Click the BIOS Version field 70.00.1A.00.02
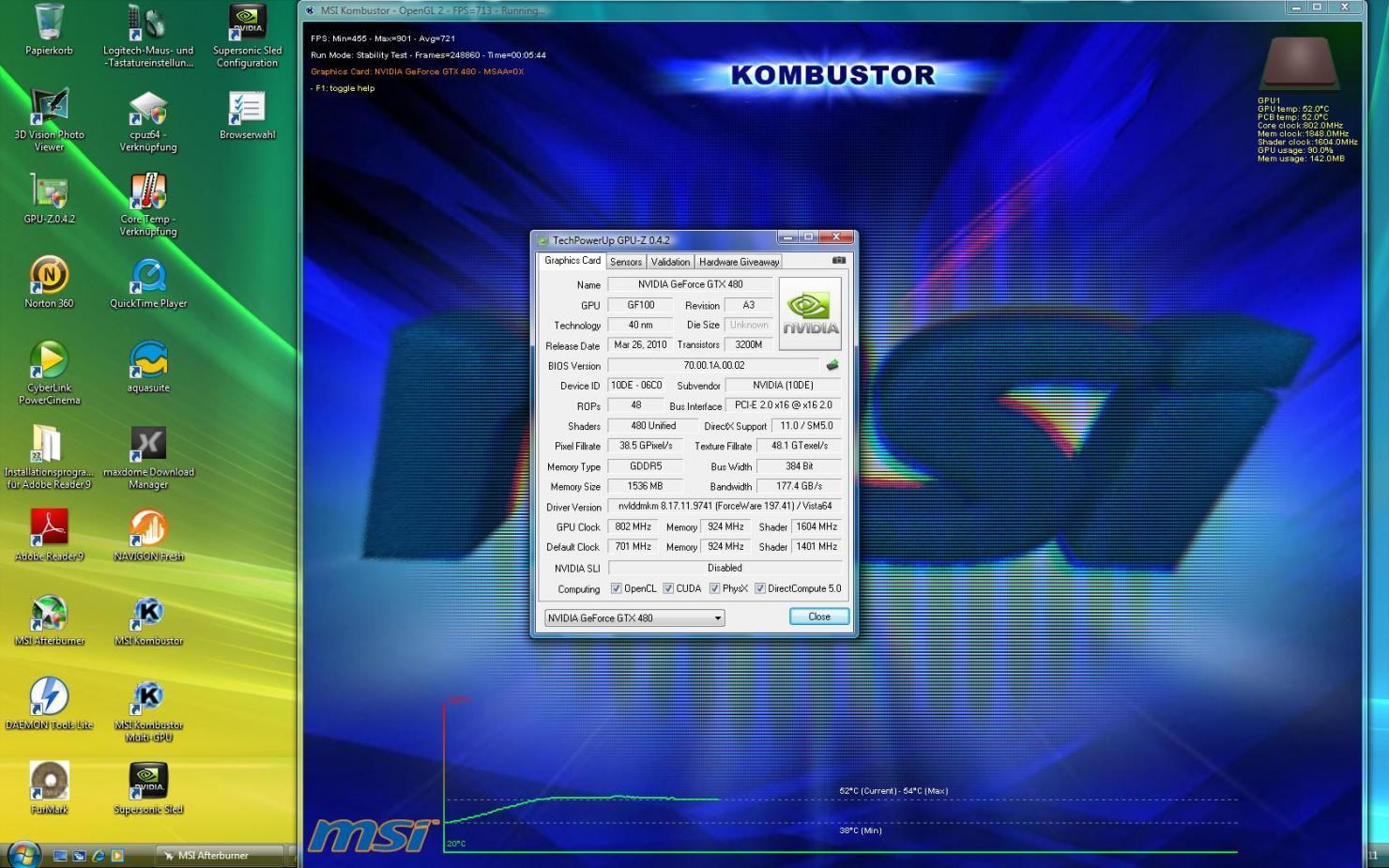The image size is (1389, 868). 713,365
